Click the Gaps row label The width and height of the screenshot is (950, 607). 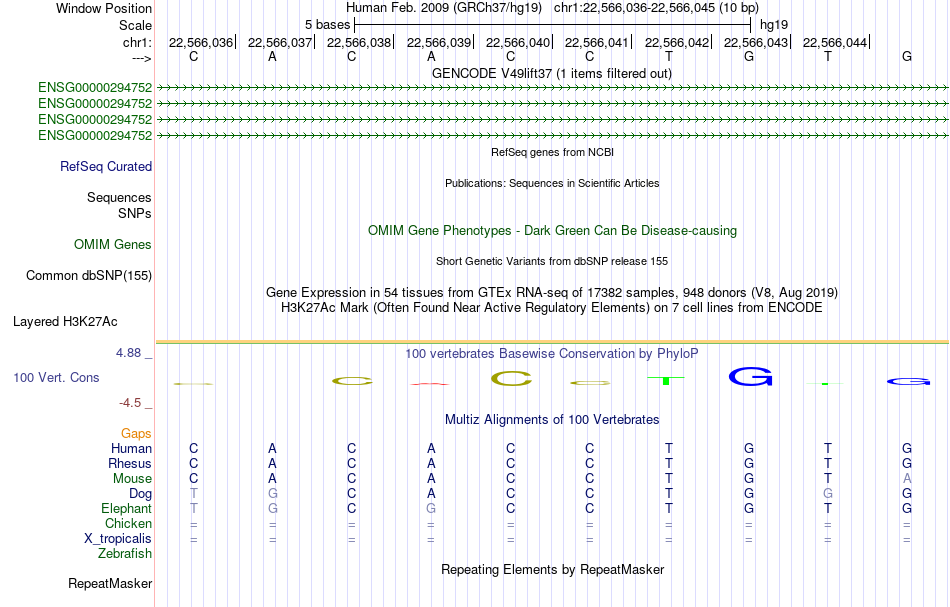pos(136,433)
